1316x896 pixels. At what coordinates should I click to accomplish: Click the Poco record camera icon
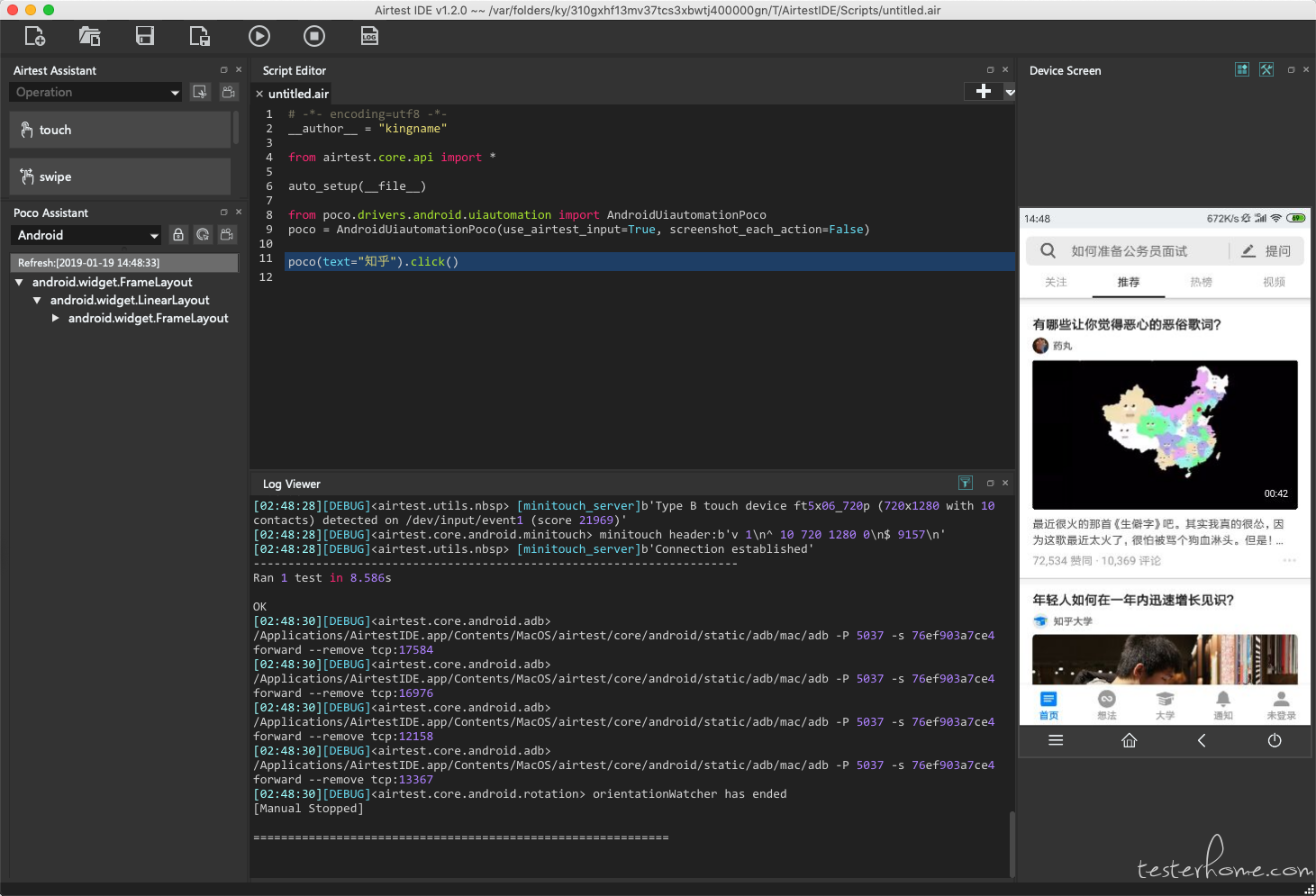coord(227,234)
